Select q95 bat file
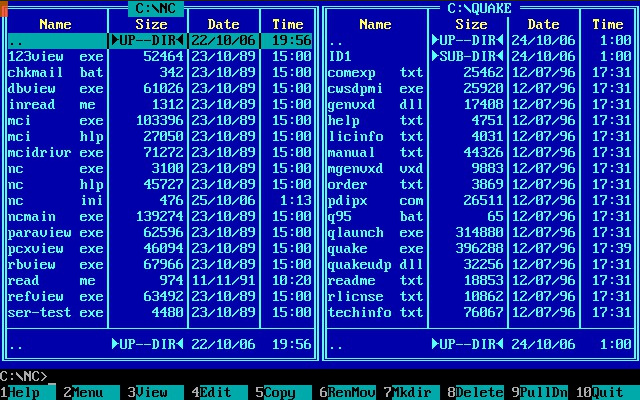Viewport: 640px width, 400px height. [x=375, y=216]
